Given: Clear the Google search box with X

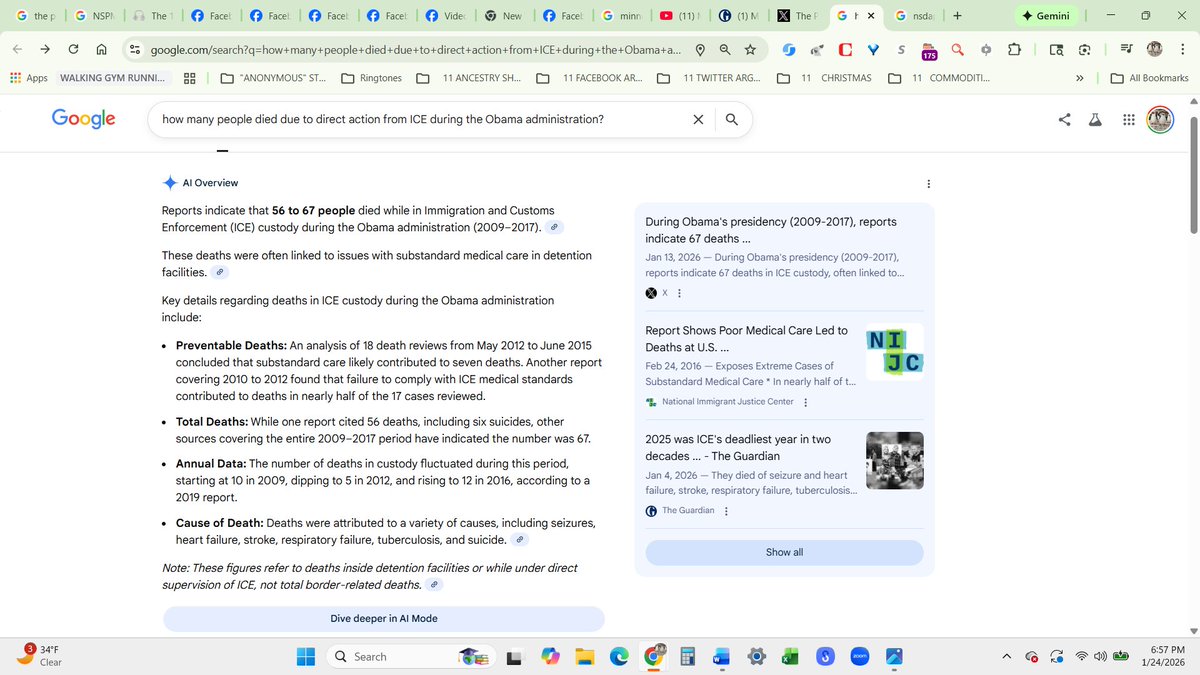Looking at the screenshot, I should pos(698,119).
